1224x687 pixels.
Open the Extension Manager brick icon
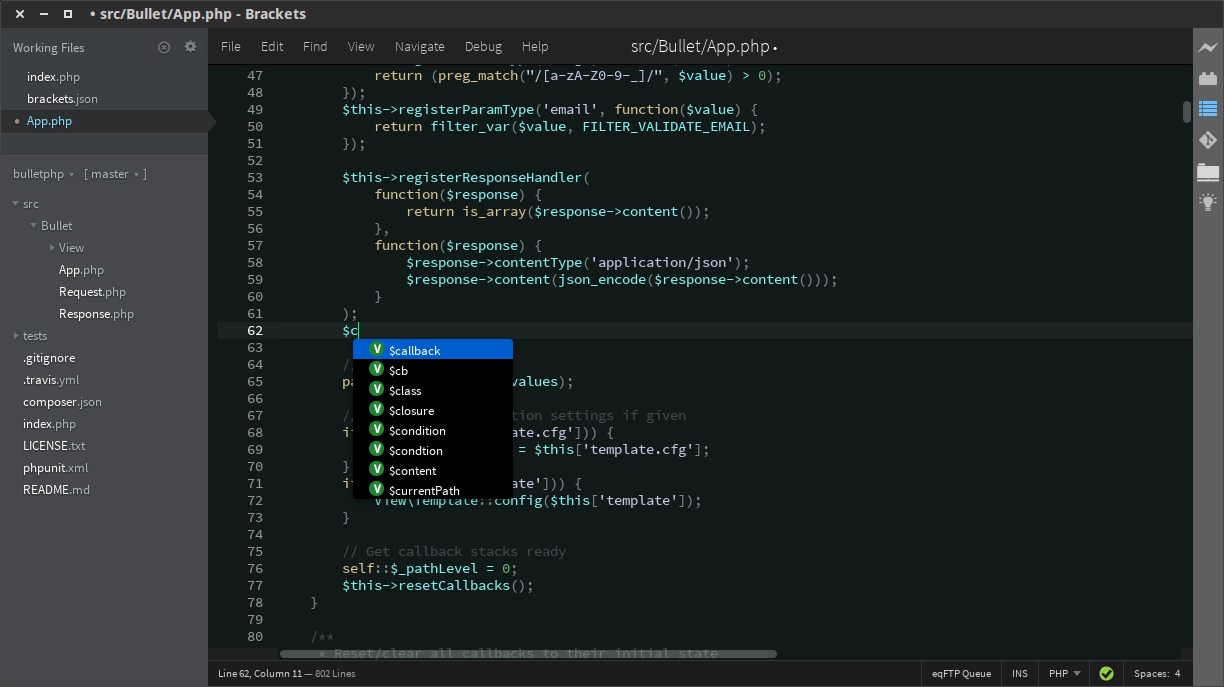pyautogui.click(x=1208, y=78)
